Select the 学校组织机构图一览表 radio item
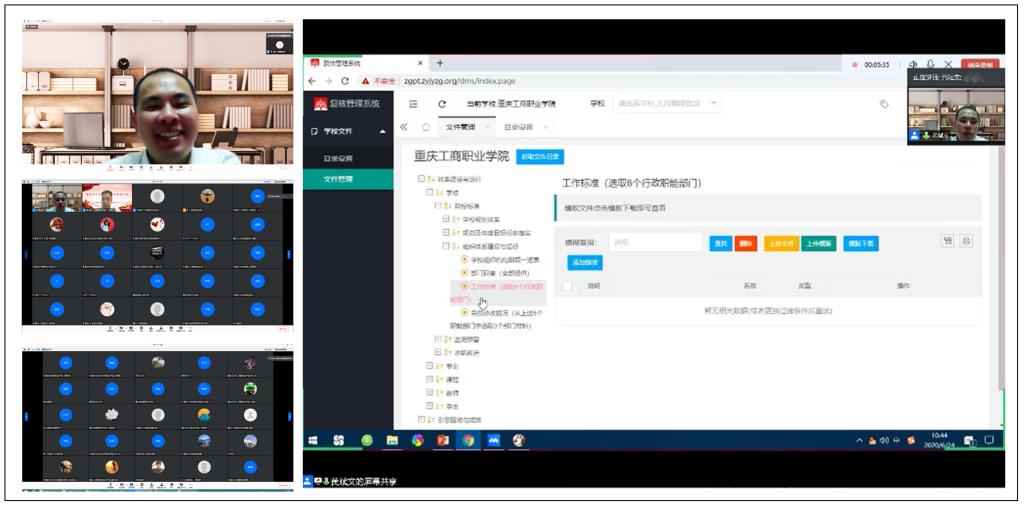Image resolution: width=1024 pixels, height=507 pixels. 465,259
